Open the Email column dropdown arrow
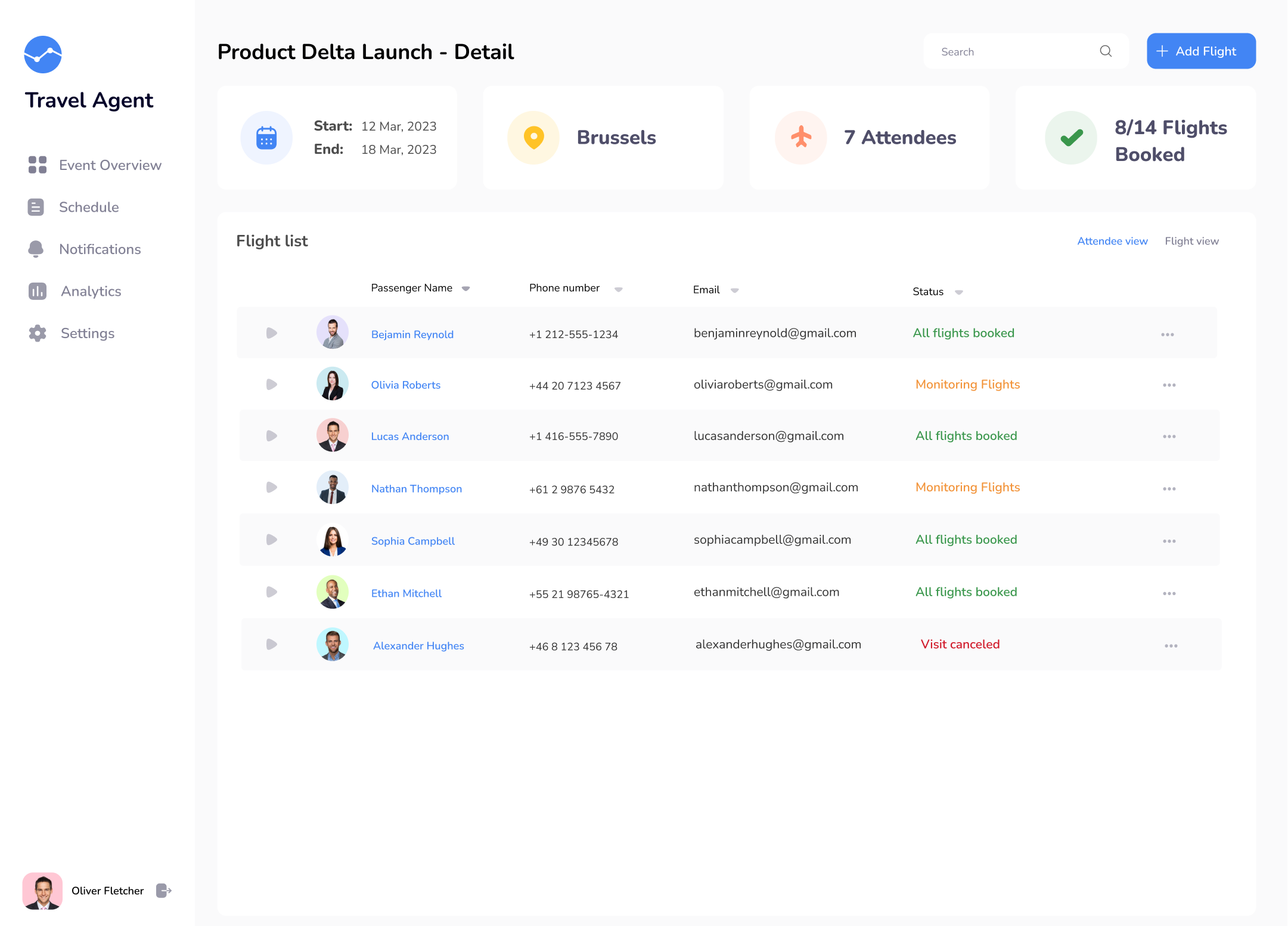Viewport: 1288px width, 926px height. tap(734, 290)
